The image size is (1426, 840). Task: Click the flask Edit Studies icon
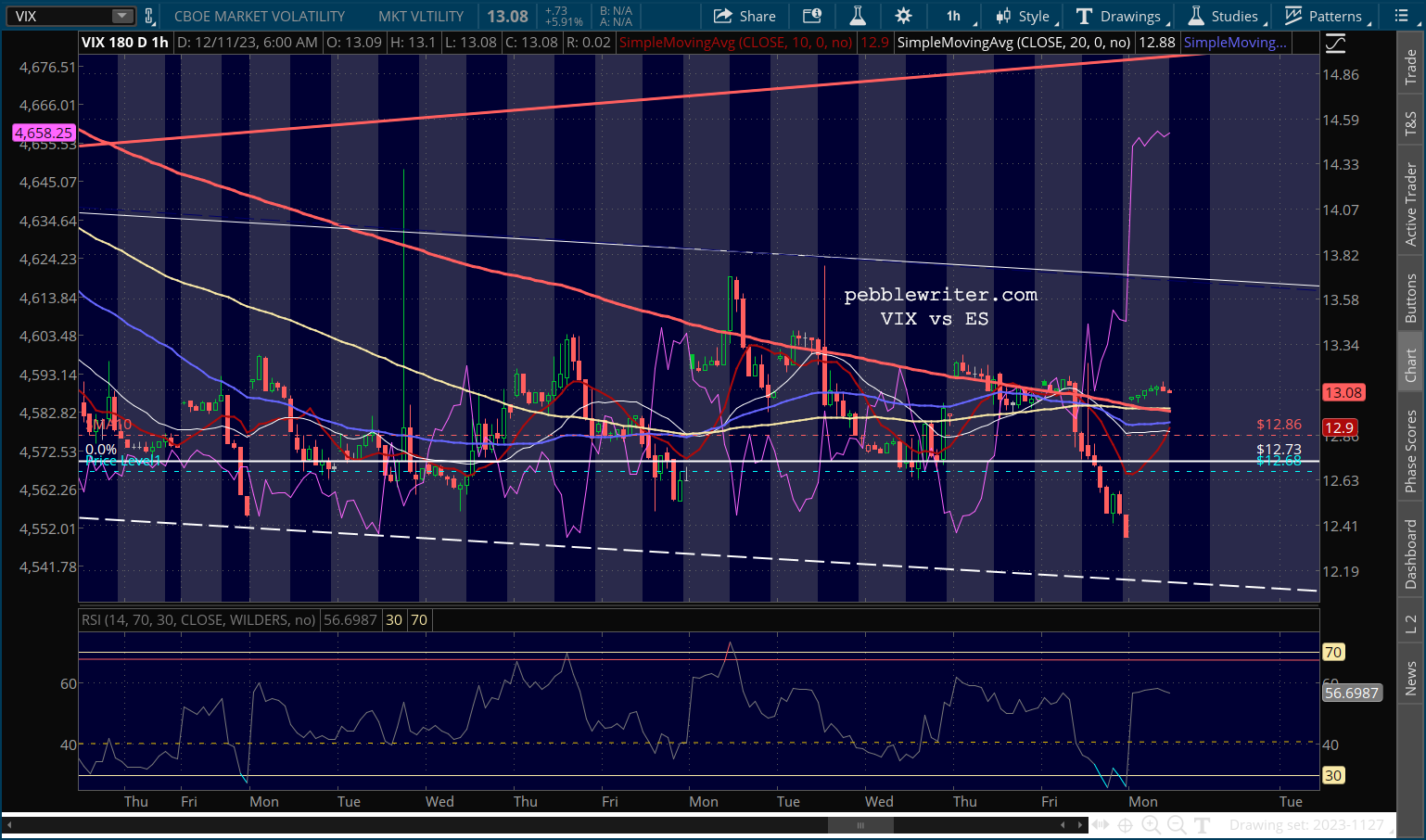858,16
